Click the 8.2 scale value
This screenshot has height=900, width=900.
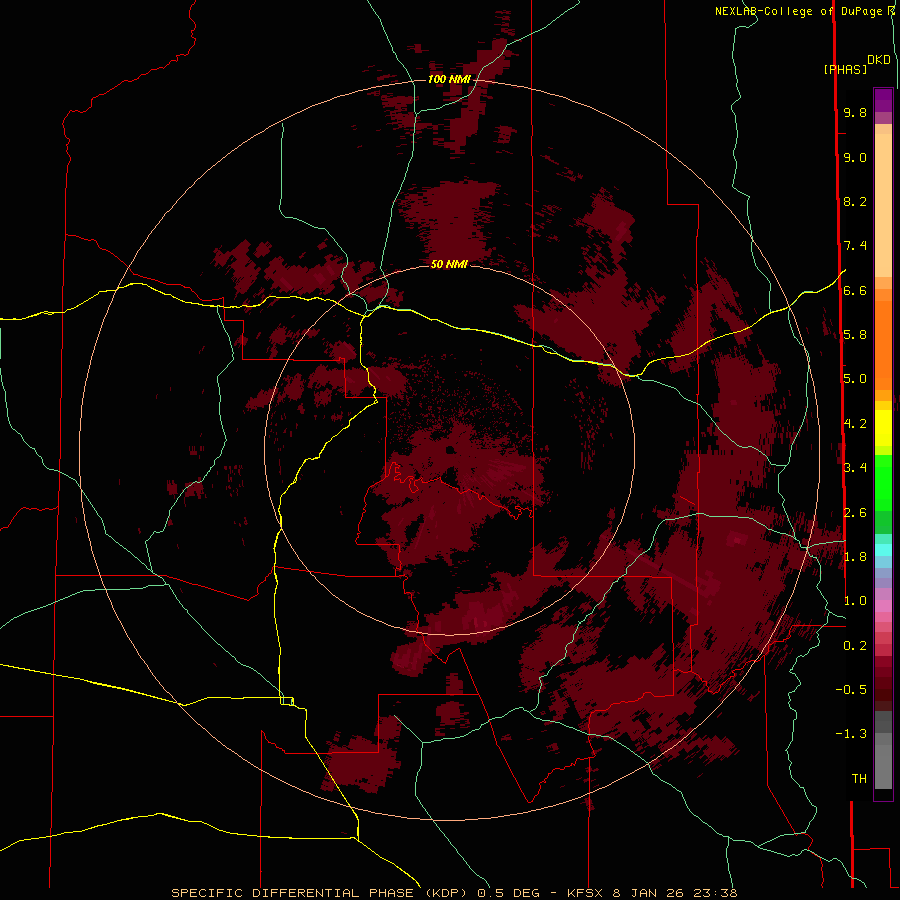coord(855,201)
